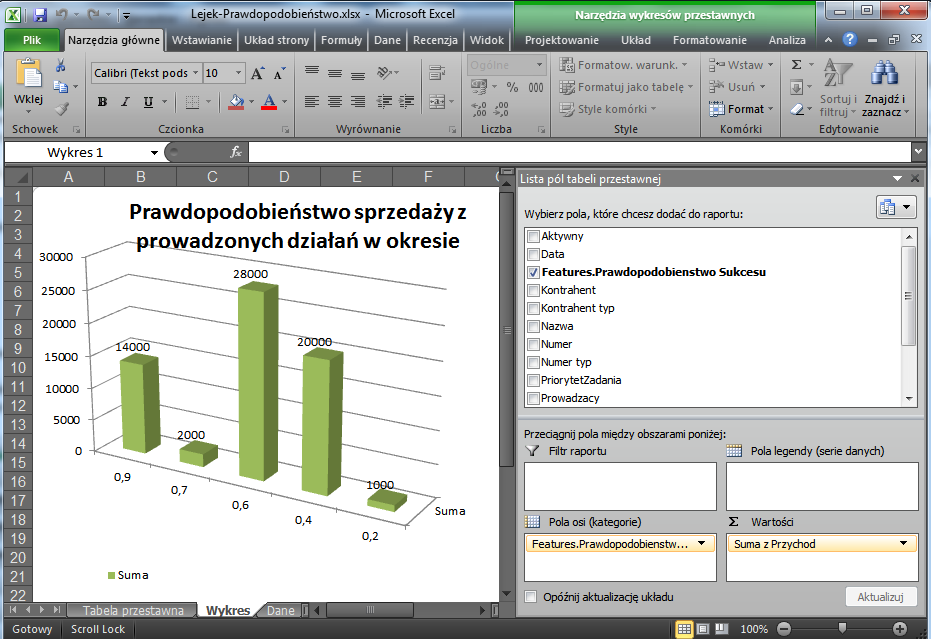Image resolution: width=931 pixels, height=639 pixels.
Task: Switch to Page Layout view in status bar
Action: tap(703, 629)
